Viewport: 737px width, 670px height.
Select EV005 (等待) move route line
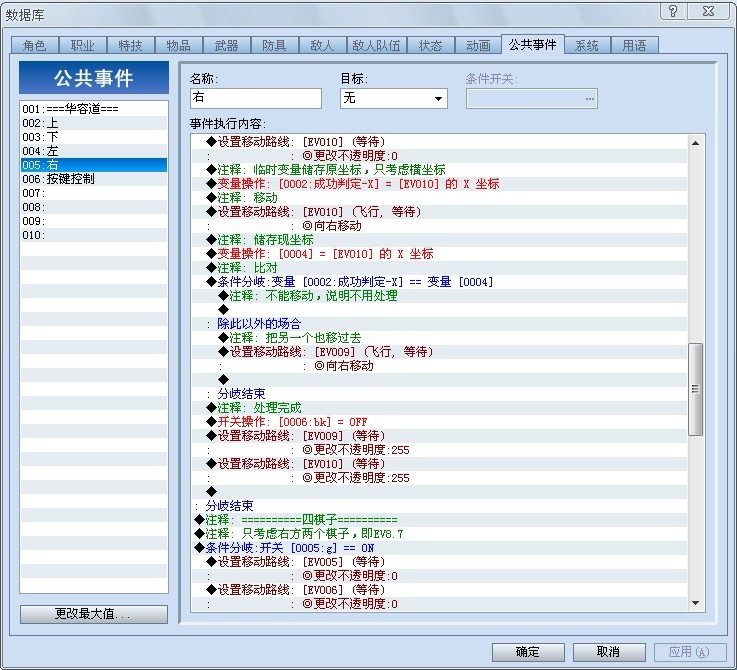(439, 562)
